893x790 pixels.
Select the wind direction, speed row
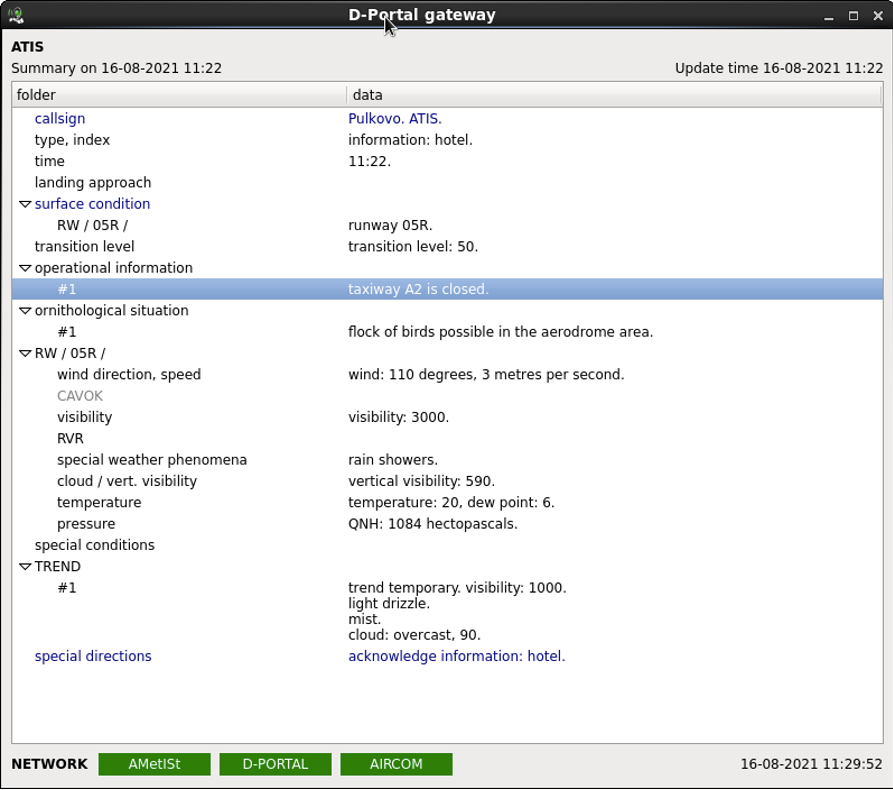(129, 375)
